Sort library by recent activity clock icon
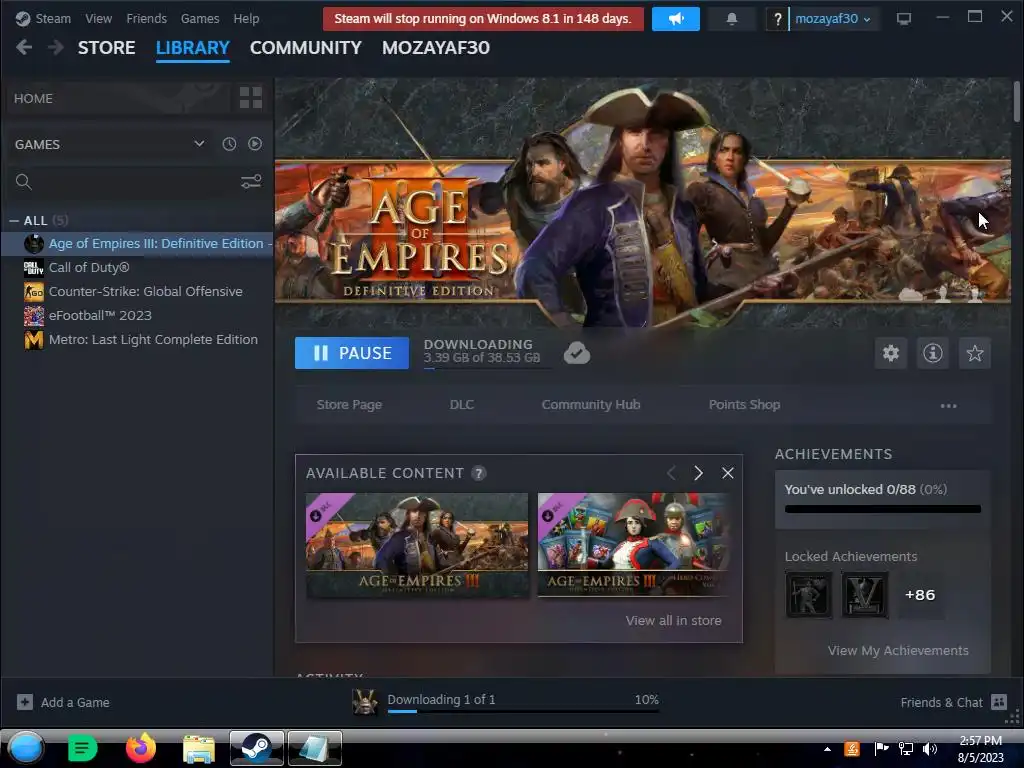 tap(229, 144)
